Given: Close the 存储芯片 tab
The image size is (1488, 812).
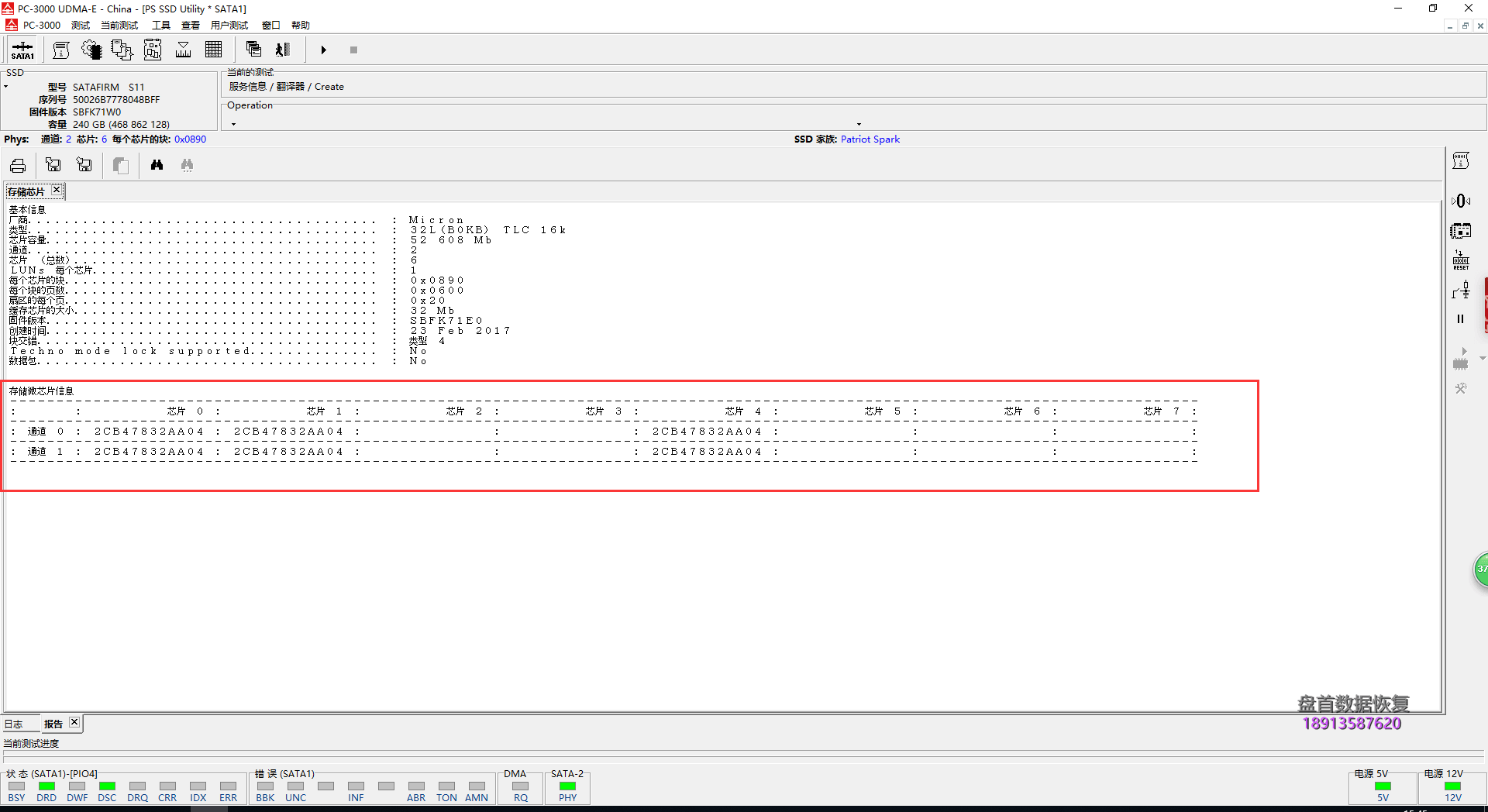Looking at the screenshot, I should 57,190.
